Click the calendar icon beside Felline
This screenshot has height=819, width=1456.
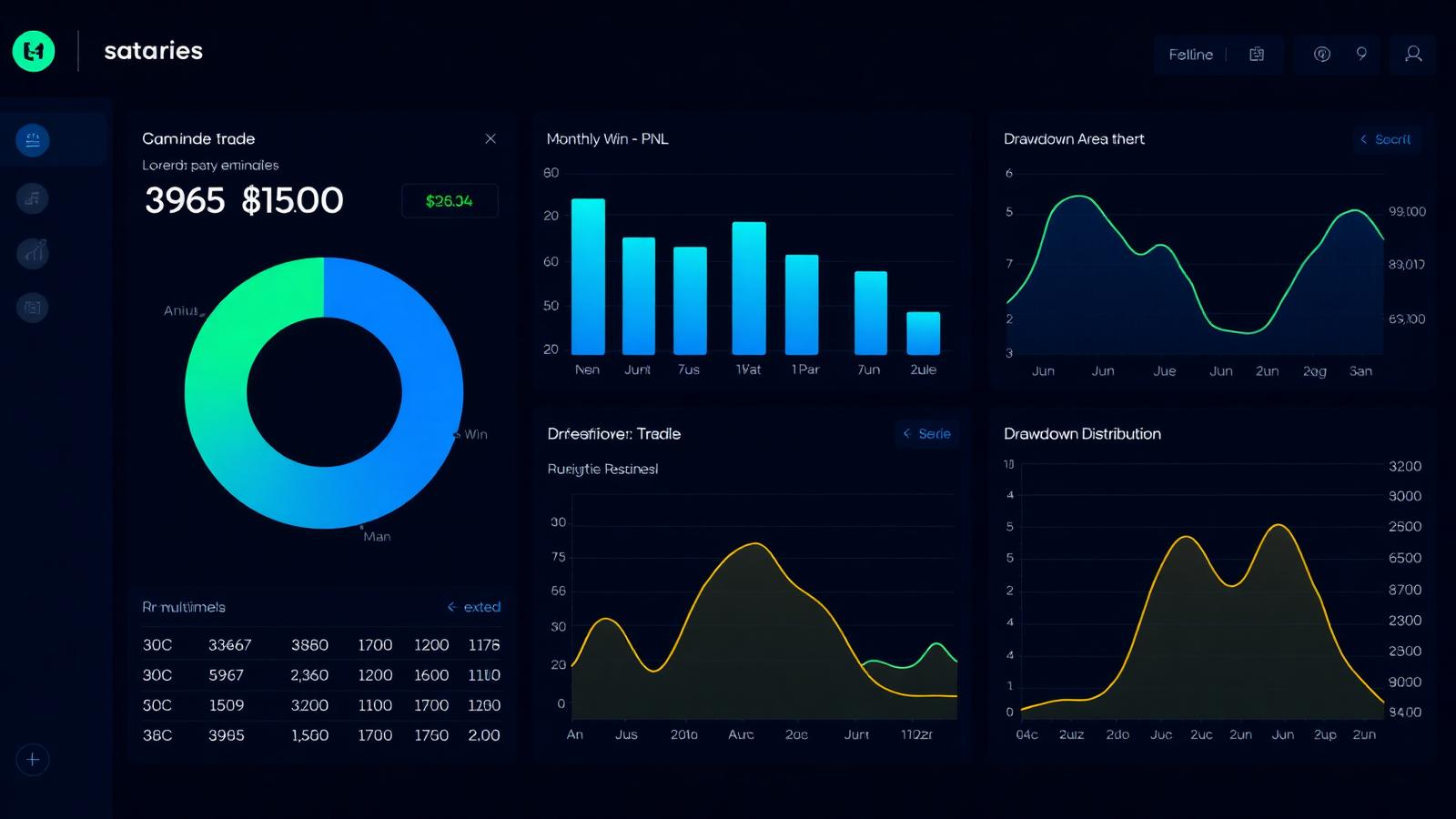(1257, 55)
